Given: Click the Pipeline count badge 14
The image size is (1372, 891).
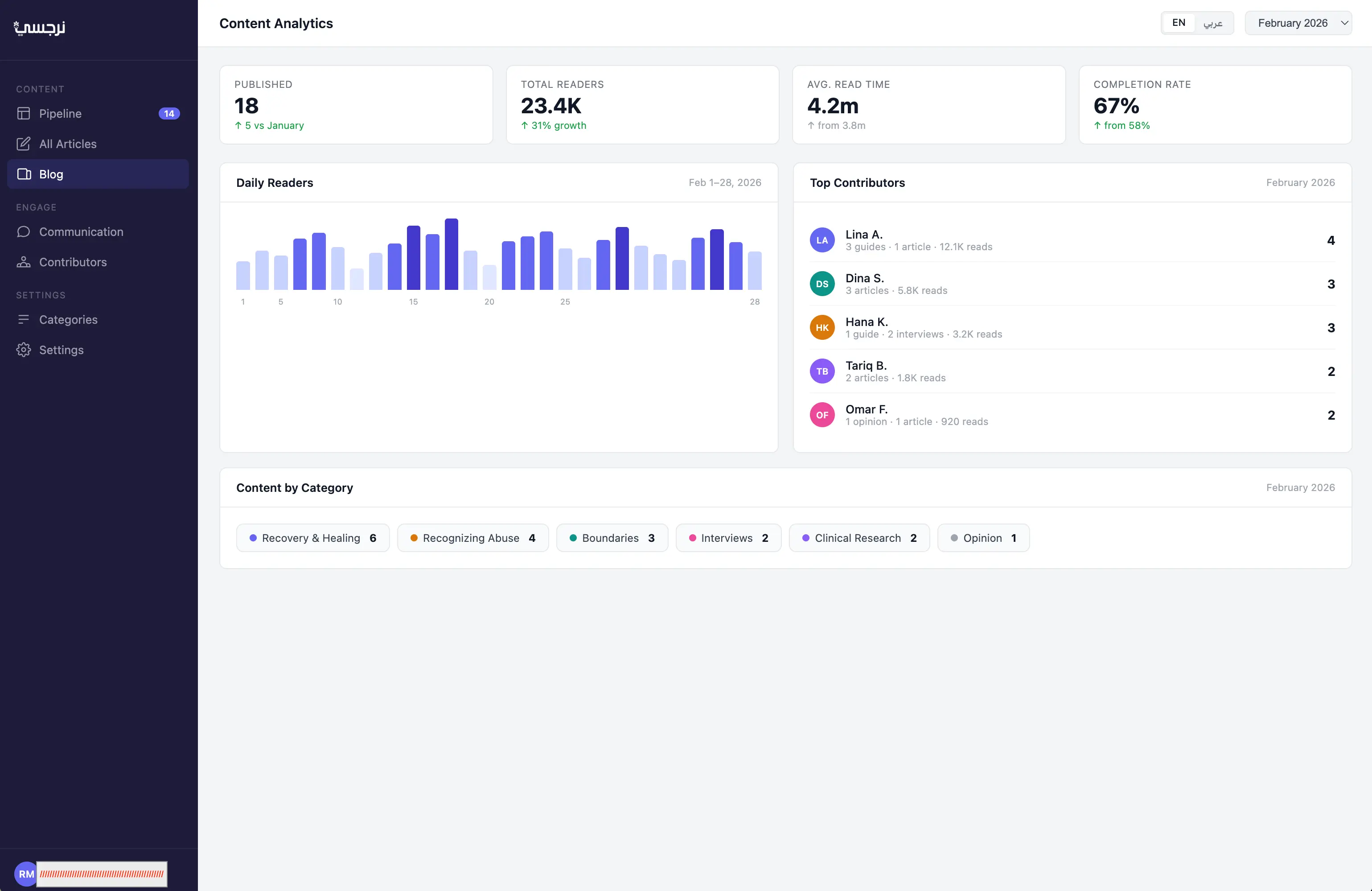Looking at the screenshot, I should pyautogui.click(x=169, y=114).
